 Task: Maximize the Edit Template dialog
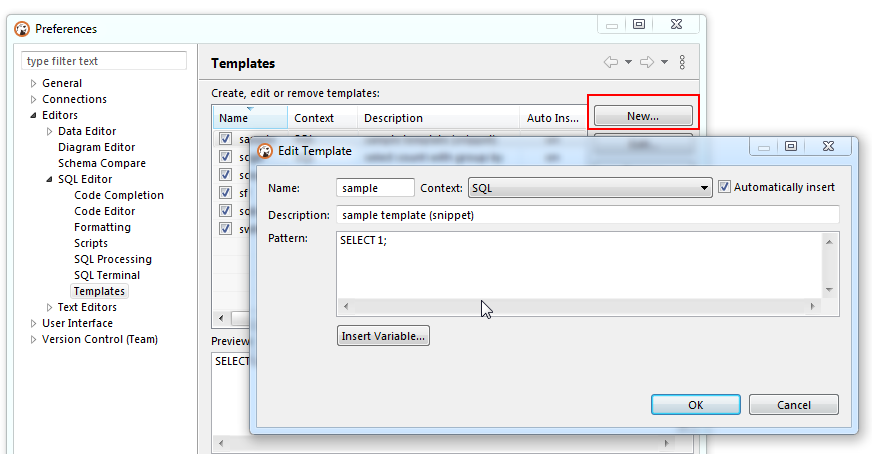[x=791, y=146]
